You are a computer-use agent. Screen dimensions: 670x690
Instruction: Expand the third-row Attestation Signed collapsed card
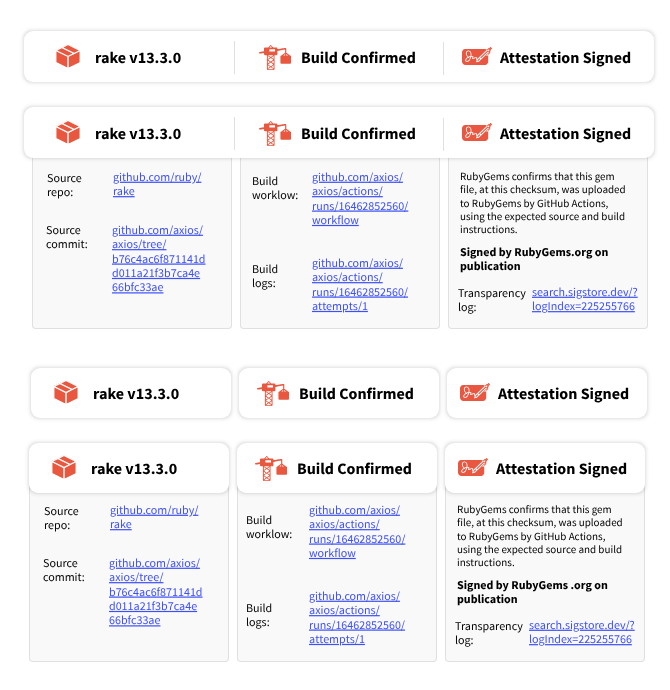tap(547, 393)
